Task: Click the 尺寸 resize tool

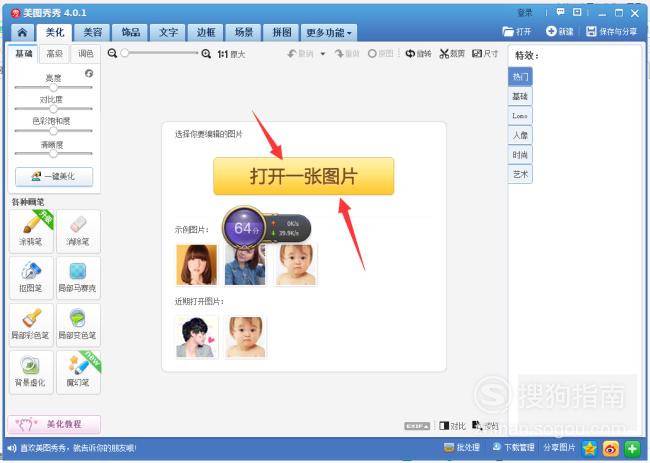Action: 485,53
